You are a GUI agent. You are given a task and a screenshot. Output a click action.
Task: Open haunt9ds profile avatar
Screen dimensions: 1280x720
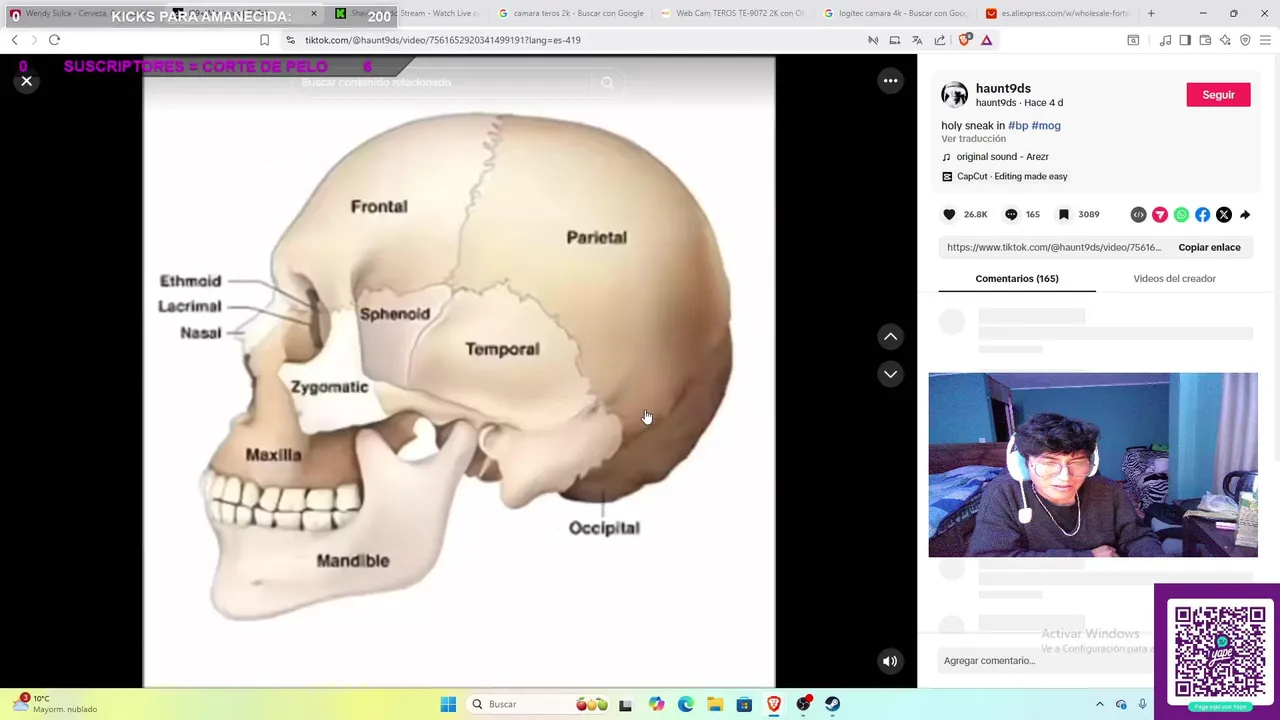pos(955,95)
